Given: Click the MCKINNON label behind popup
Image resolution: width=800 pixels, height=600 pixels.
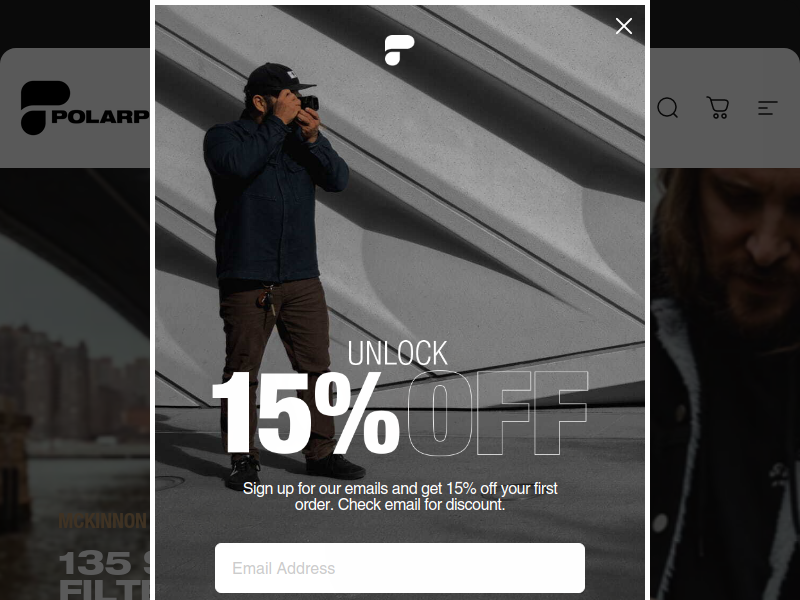Looking at the screenshot, I should pyautogui.click(x=103, y=521).
